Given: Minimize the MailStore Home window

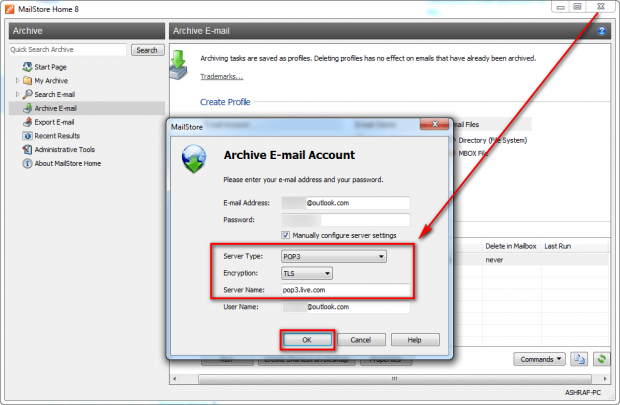Looking at the screenshot, I should 560,7.
